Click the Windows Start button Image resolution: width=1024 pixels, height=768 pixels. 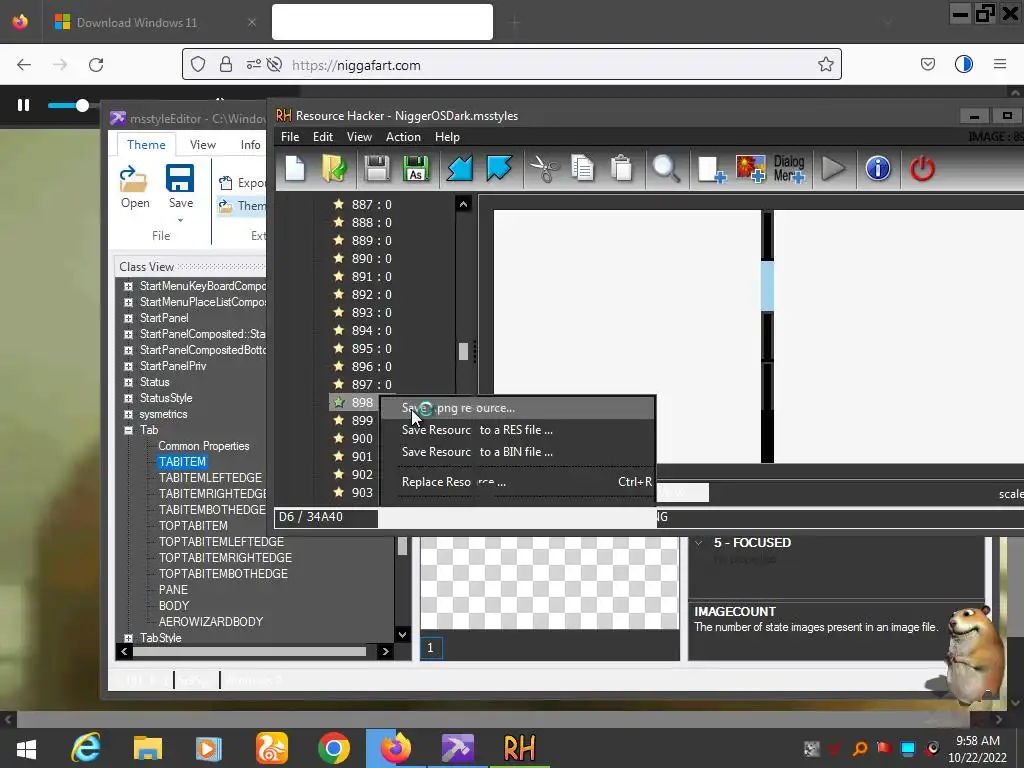(26, 749)
